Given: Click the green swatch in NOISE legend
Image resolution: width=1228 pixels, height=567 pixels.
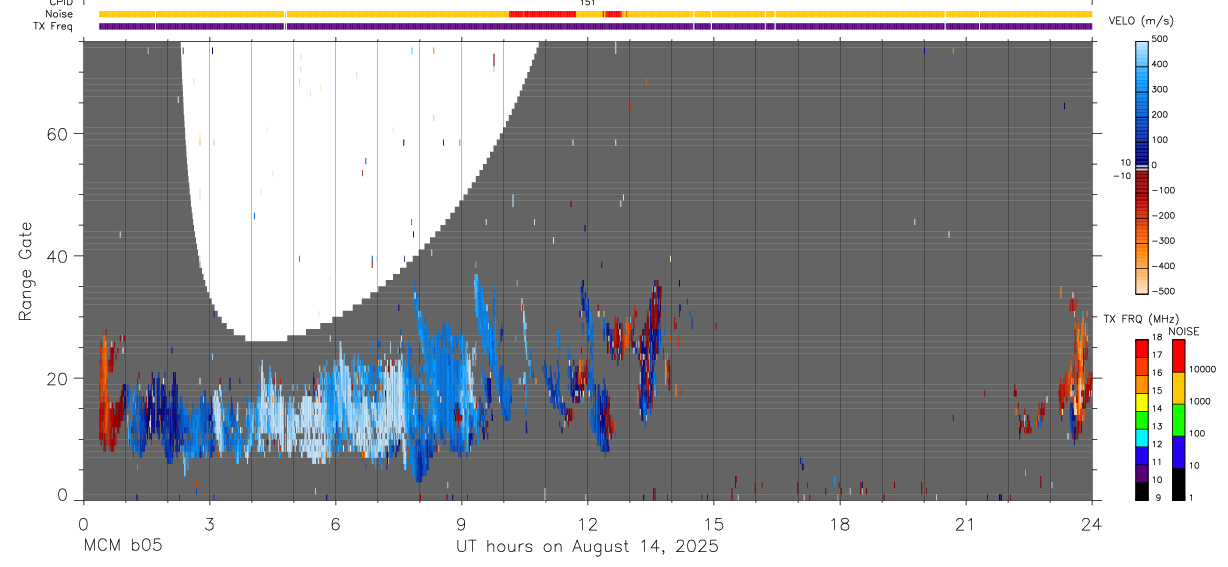Looking at the screenshot, I should 1178,419.
